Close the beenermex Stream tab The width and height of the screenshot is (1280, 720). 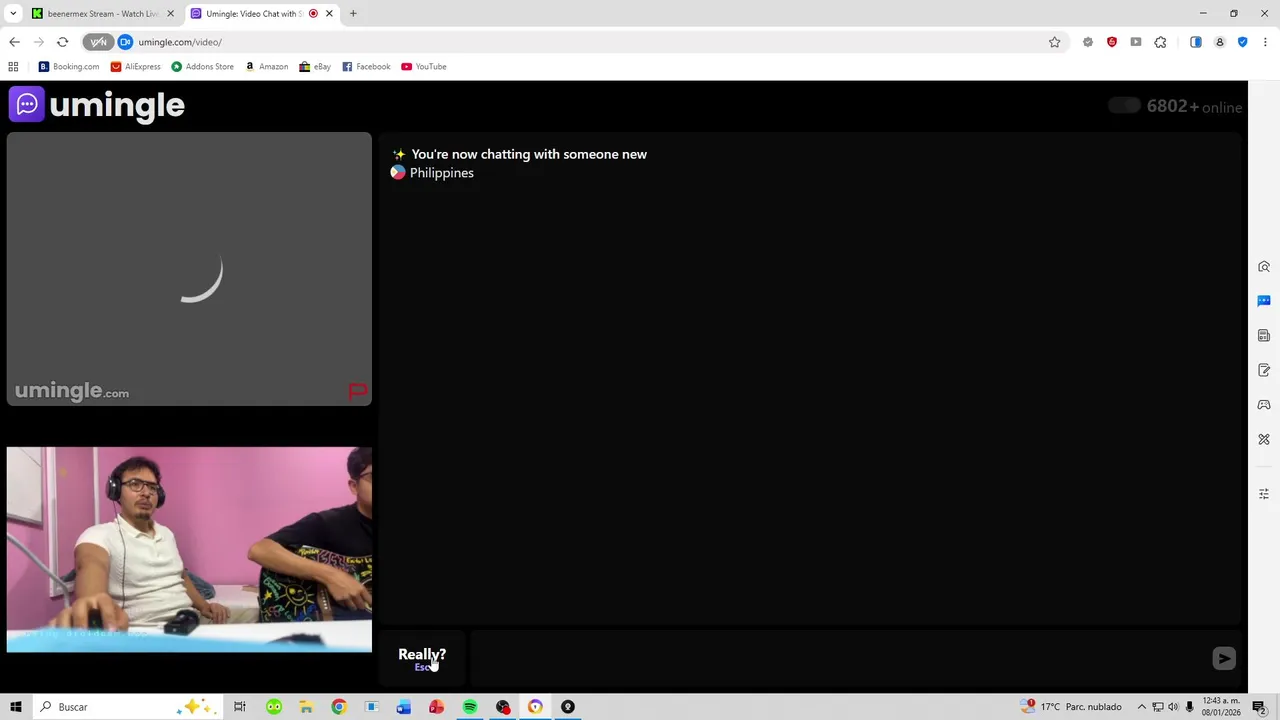[x=170, y=14]
